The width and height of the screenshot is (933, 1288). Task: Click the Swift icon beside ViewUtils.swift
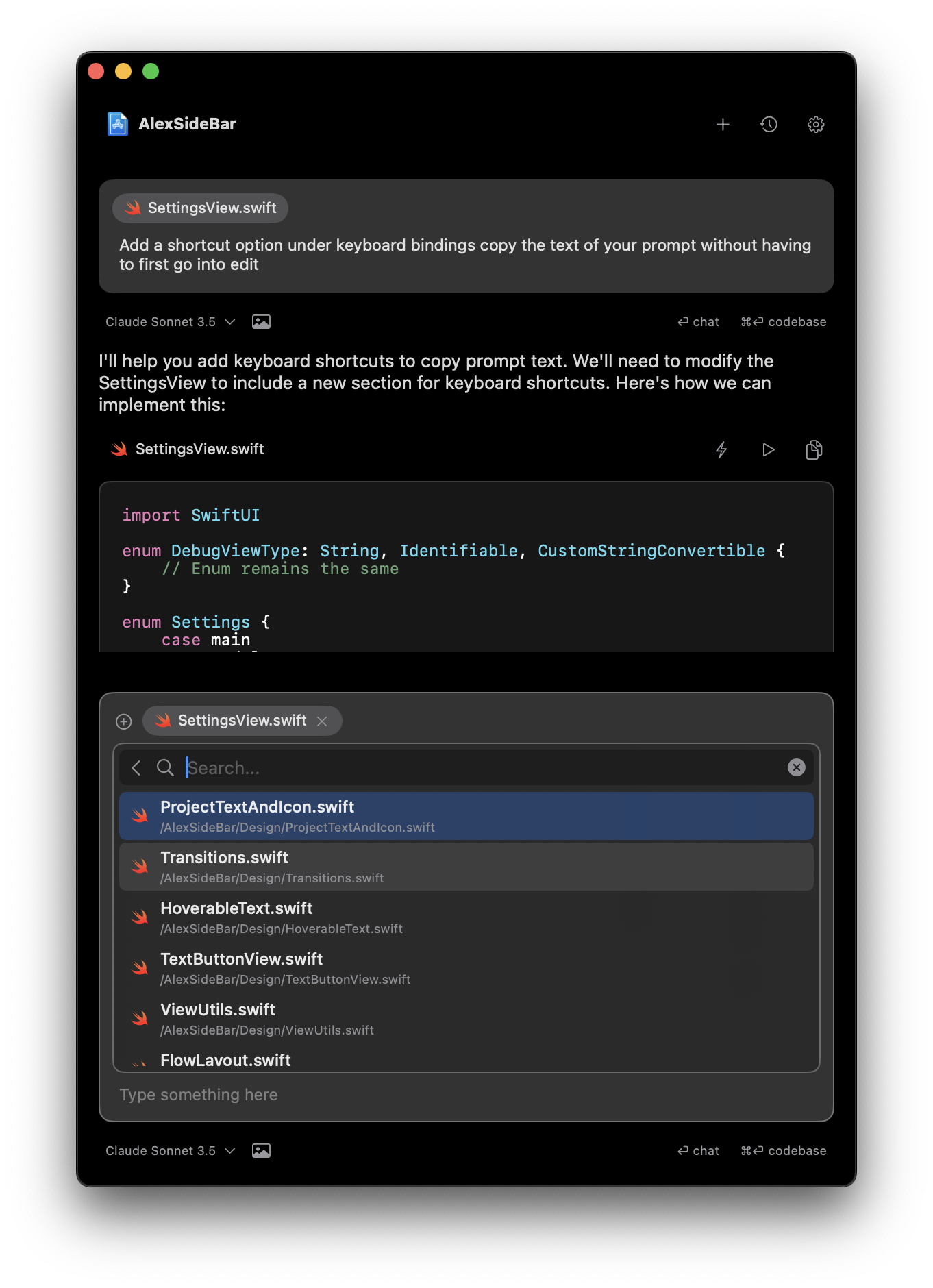pyautogui.click(x=140, y=1018)
